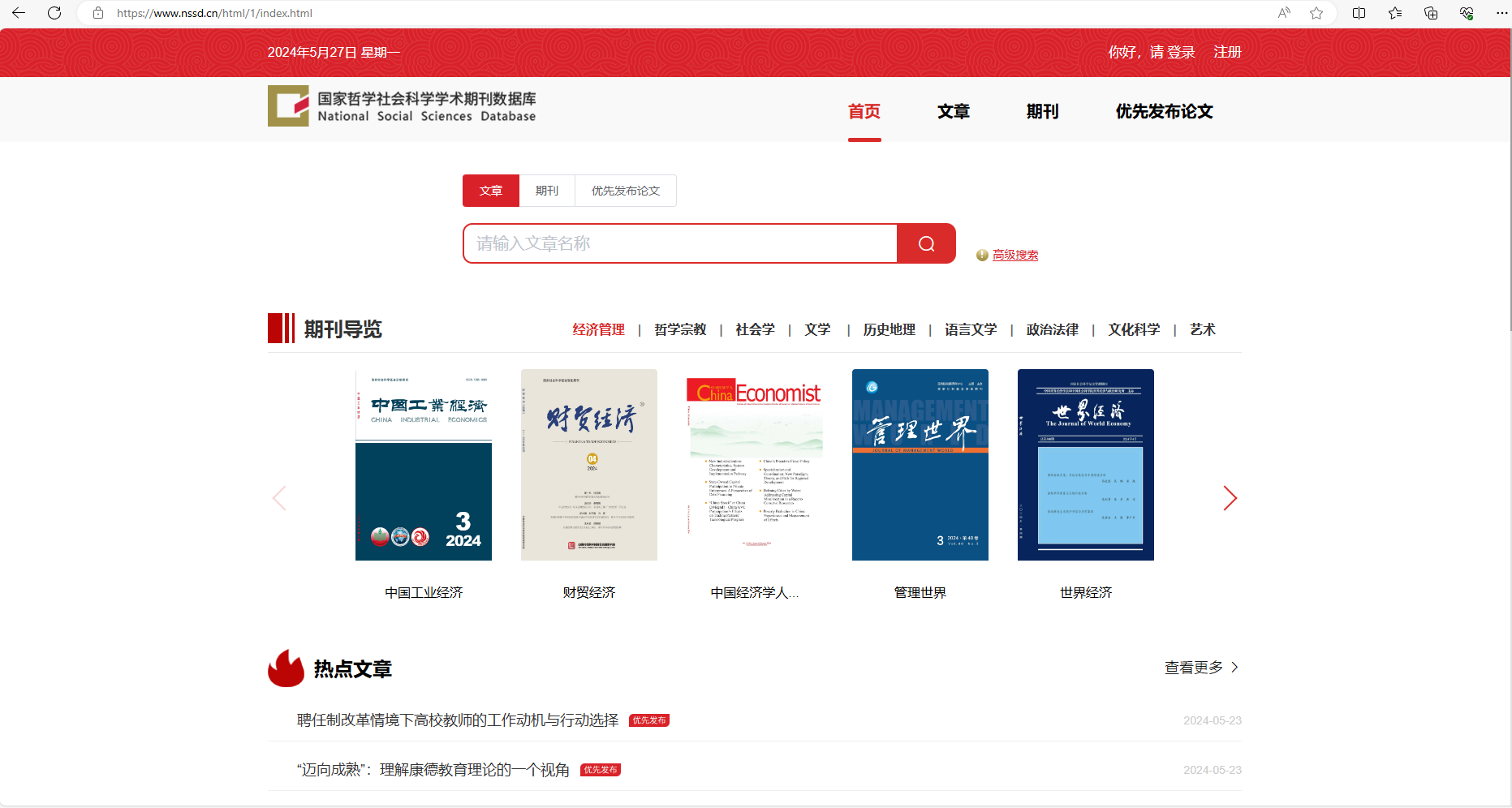Screen dimensions: 1512x808
Task: Open 世界经济 journal cover
Action: click(1086, 465)
